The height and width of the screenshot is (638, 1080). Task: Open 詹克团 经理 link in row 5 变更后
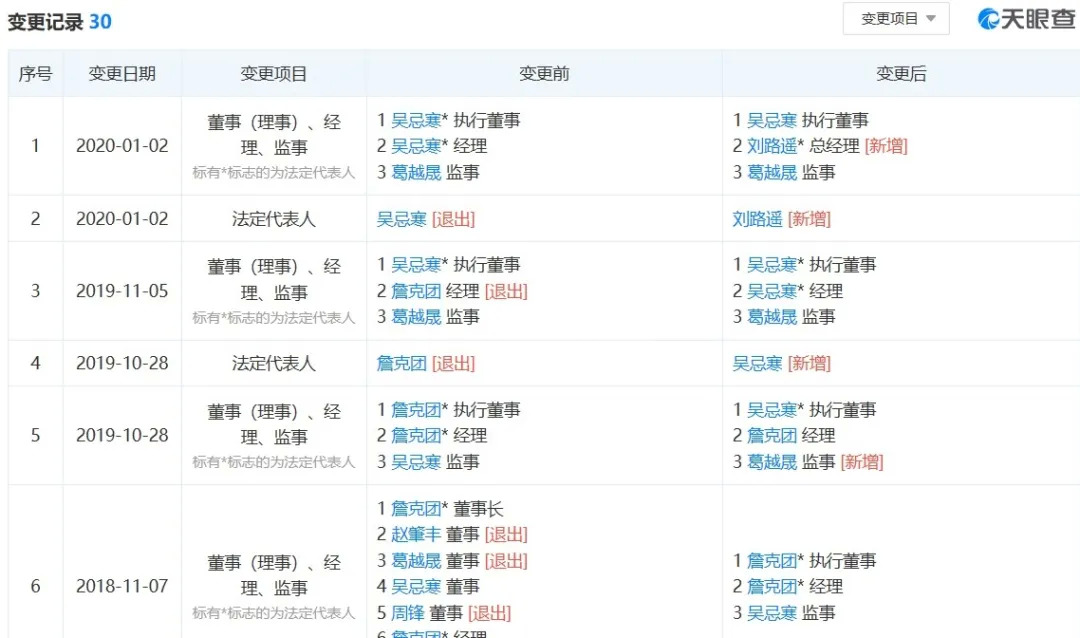coord(771,435)
